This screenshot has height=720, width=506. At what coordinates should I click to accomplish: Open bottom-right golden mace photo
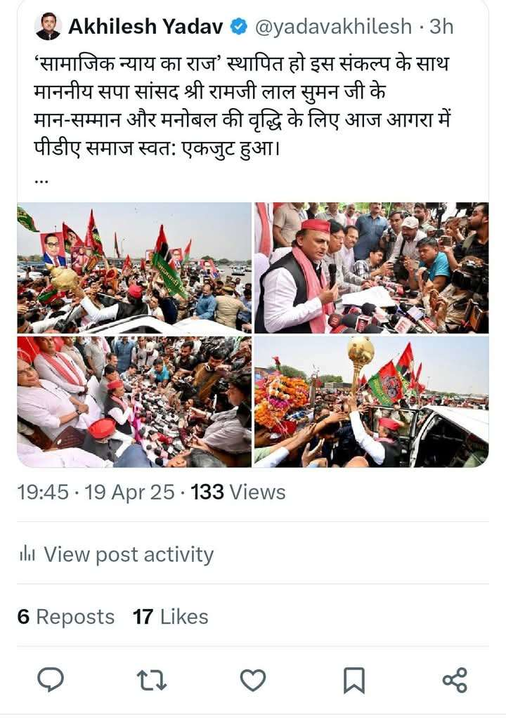pyautogui.click(x=371, y=402)
